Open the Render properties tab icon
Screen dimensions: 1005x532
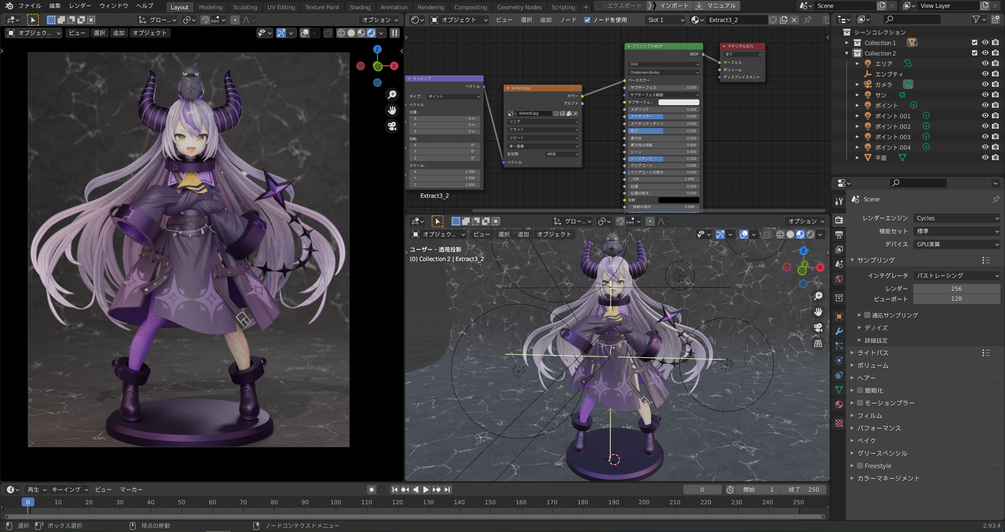coord(839,220)
